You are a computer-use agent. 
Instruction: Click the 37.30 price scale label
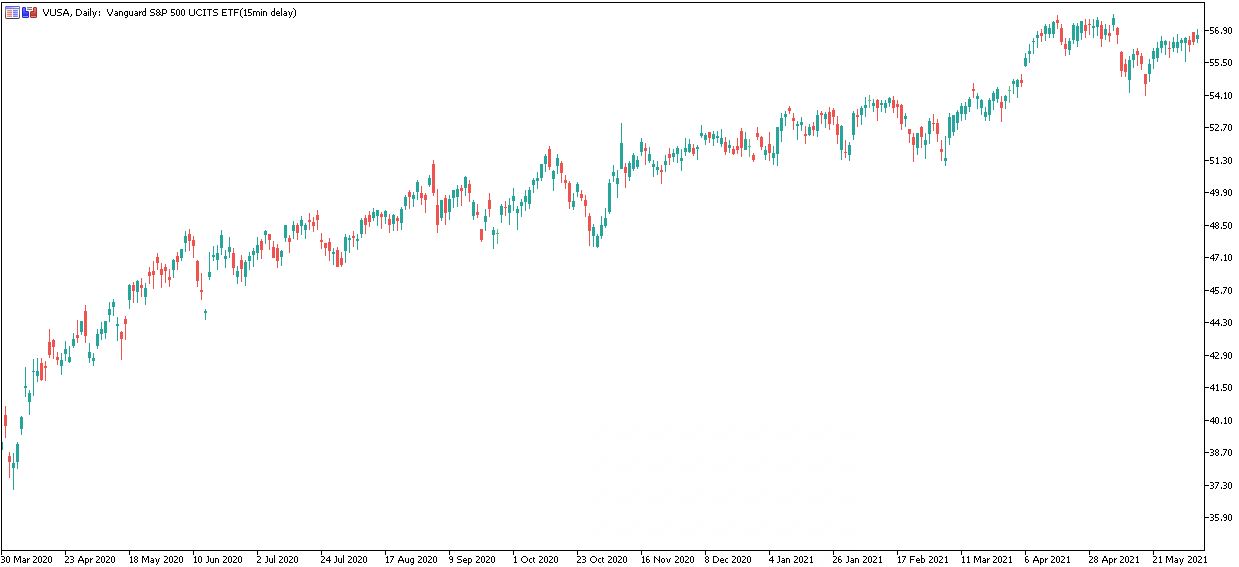[x=1220, y=486]
